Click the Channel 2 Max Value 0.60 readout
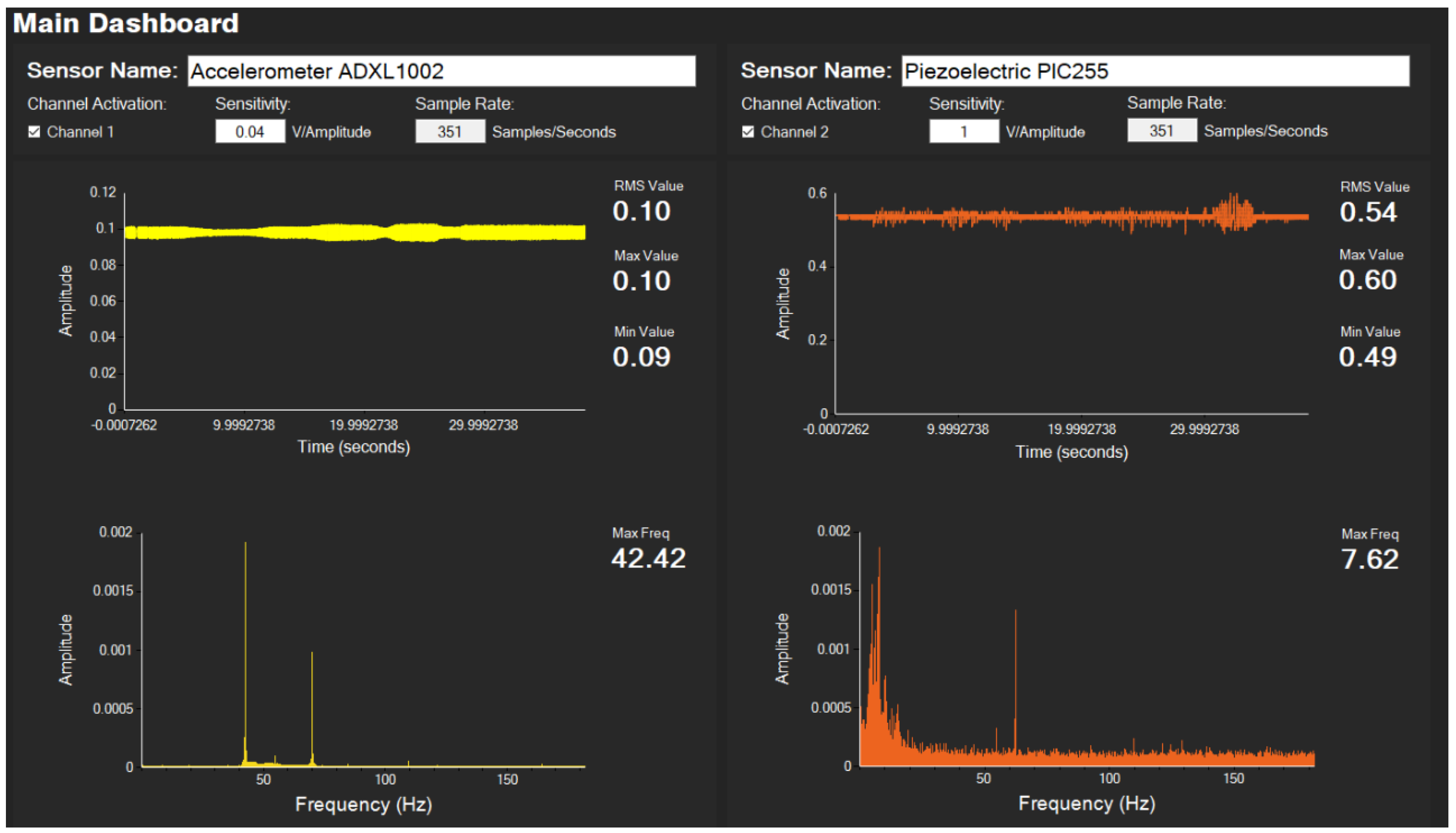The height and width of the screenshot is (833, 1456). (x=1367, y=280)
